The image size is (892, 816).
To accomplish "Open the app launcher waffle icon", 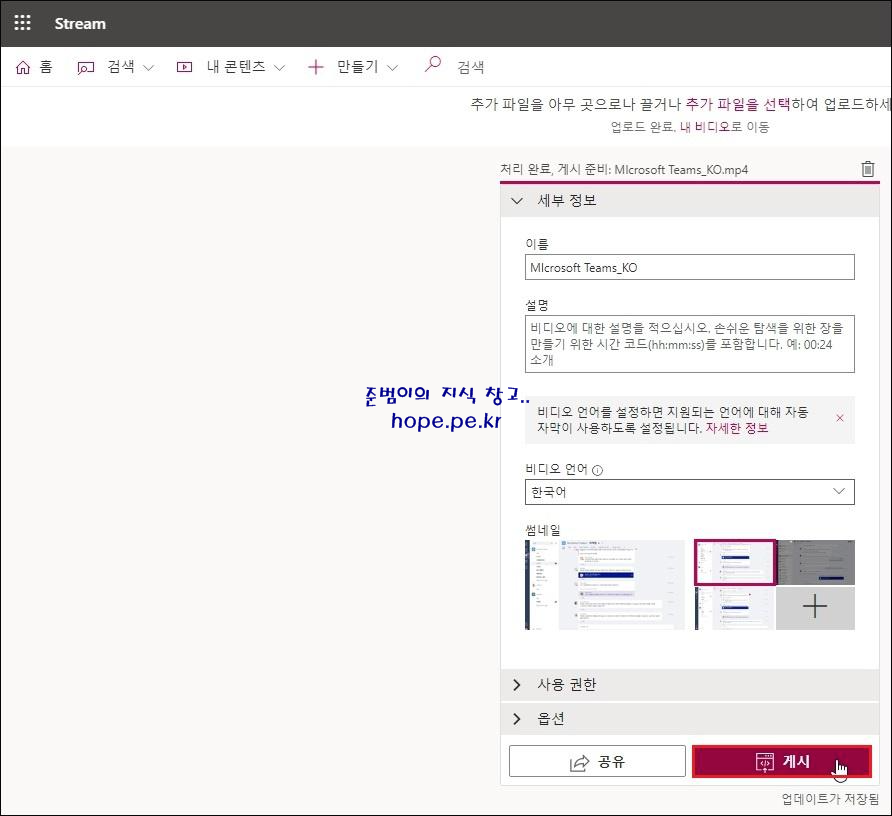I will pos(23,23).
